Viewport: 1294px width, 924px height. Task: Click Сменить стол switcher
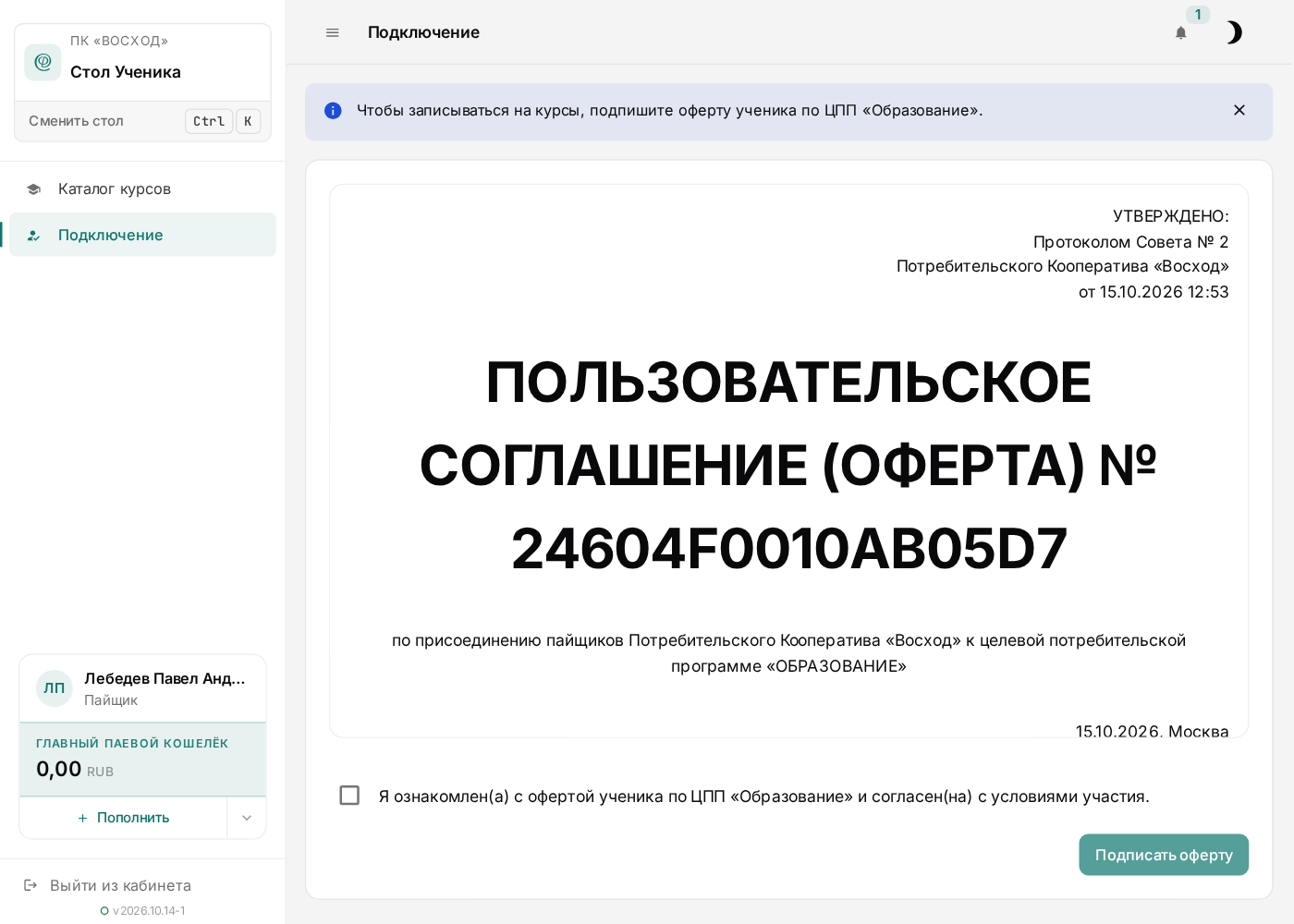142,121
